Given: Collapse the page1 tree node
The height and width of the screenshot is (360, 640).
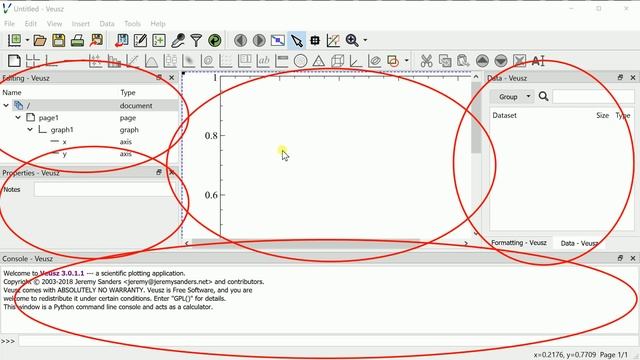Looking at the screenshot, I should 18,118.
